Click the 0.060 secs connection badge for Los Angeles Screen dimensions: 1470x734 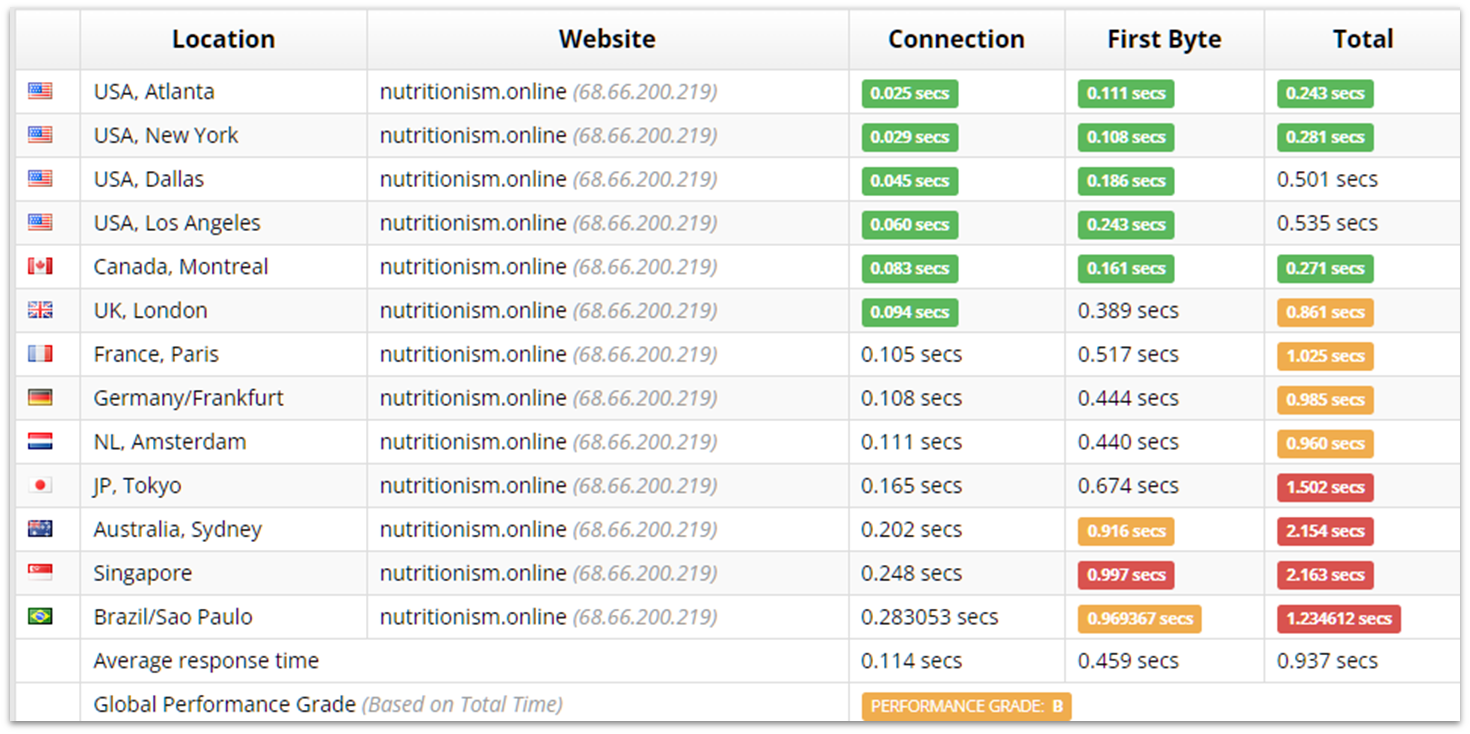(910, 225)
